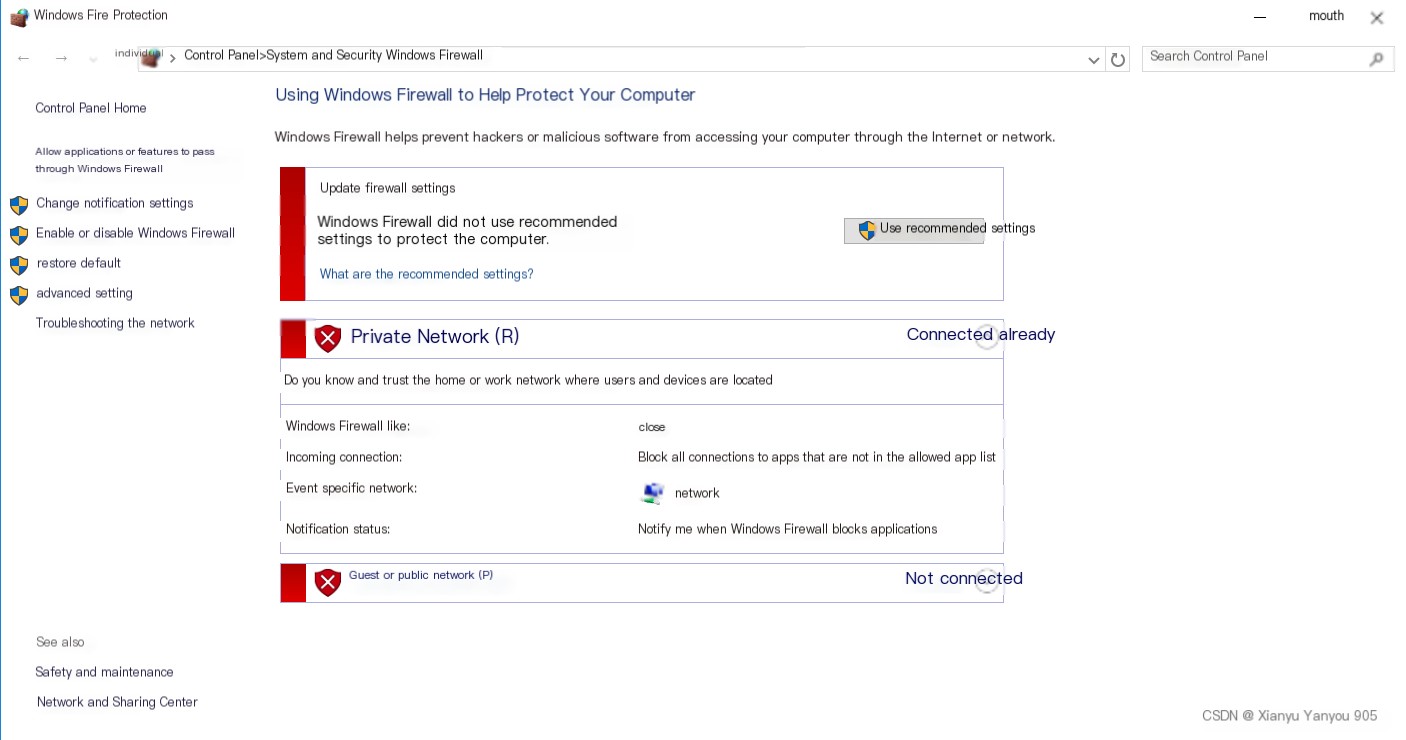
Task: Open Troubleshooting the network link
Action: pos(115,323)
